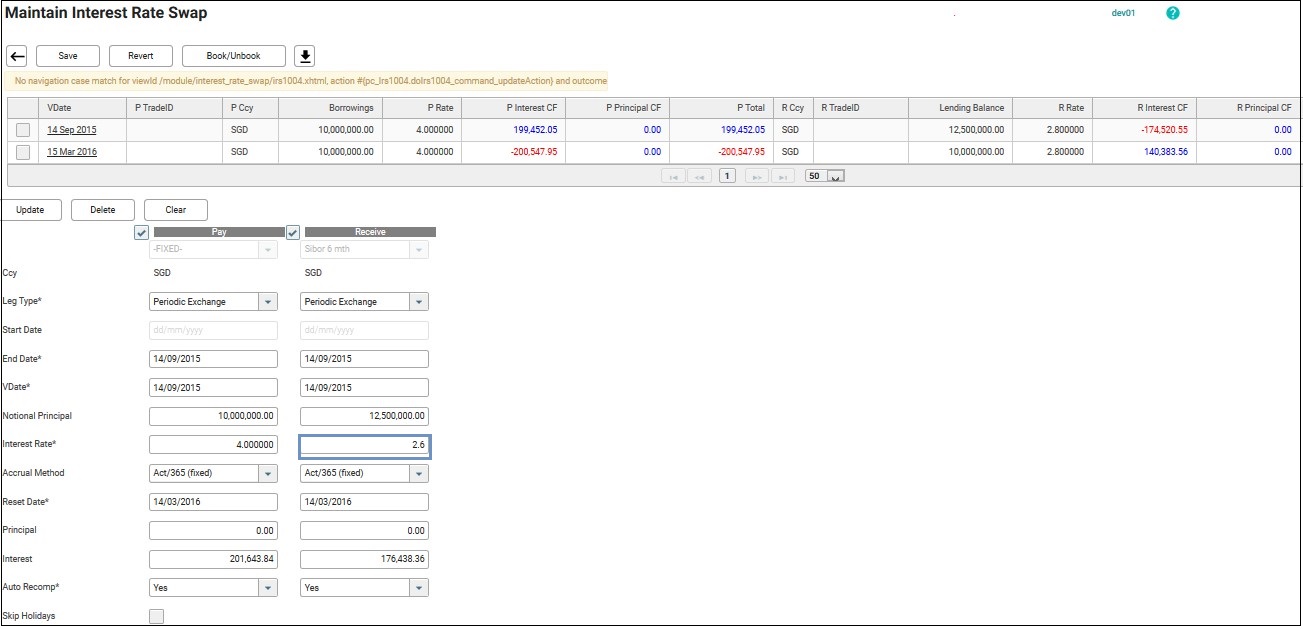Expand the Receive Accrual Method dropdown
This screenshot has height=629, width=1303.
(x=418, y=473)
